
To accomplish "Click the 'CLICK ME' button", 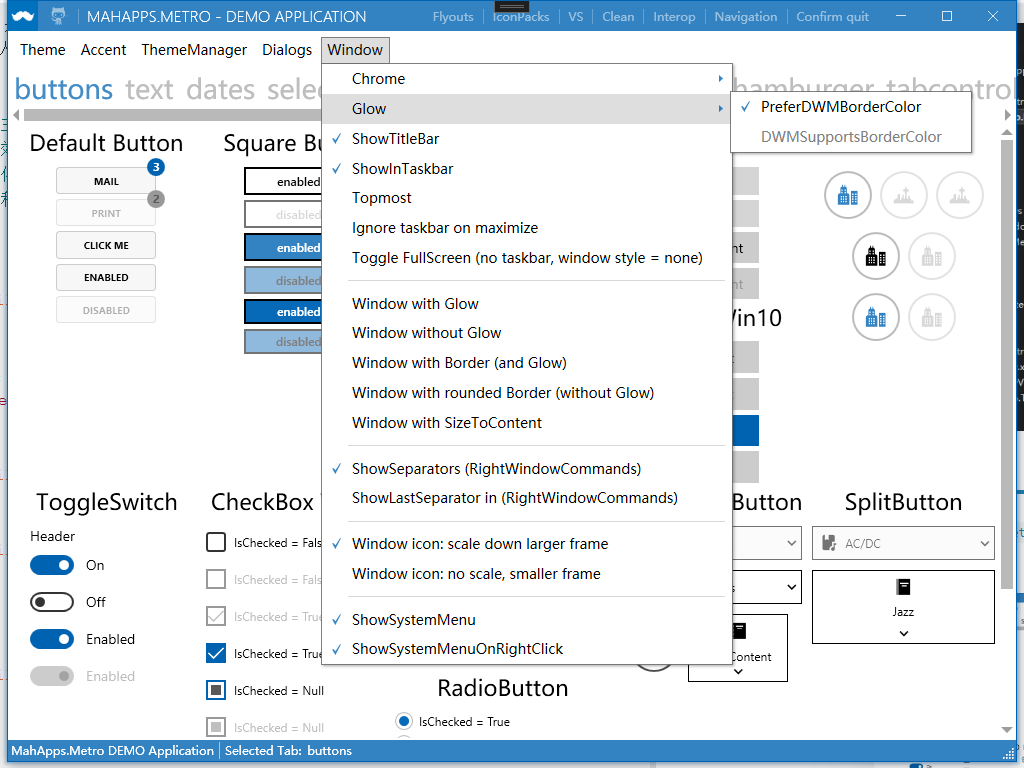I will (105, 245).
